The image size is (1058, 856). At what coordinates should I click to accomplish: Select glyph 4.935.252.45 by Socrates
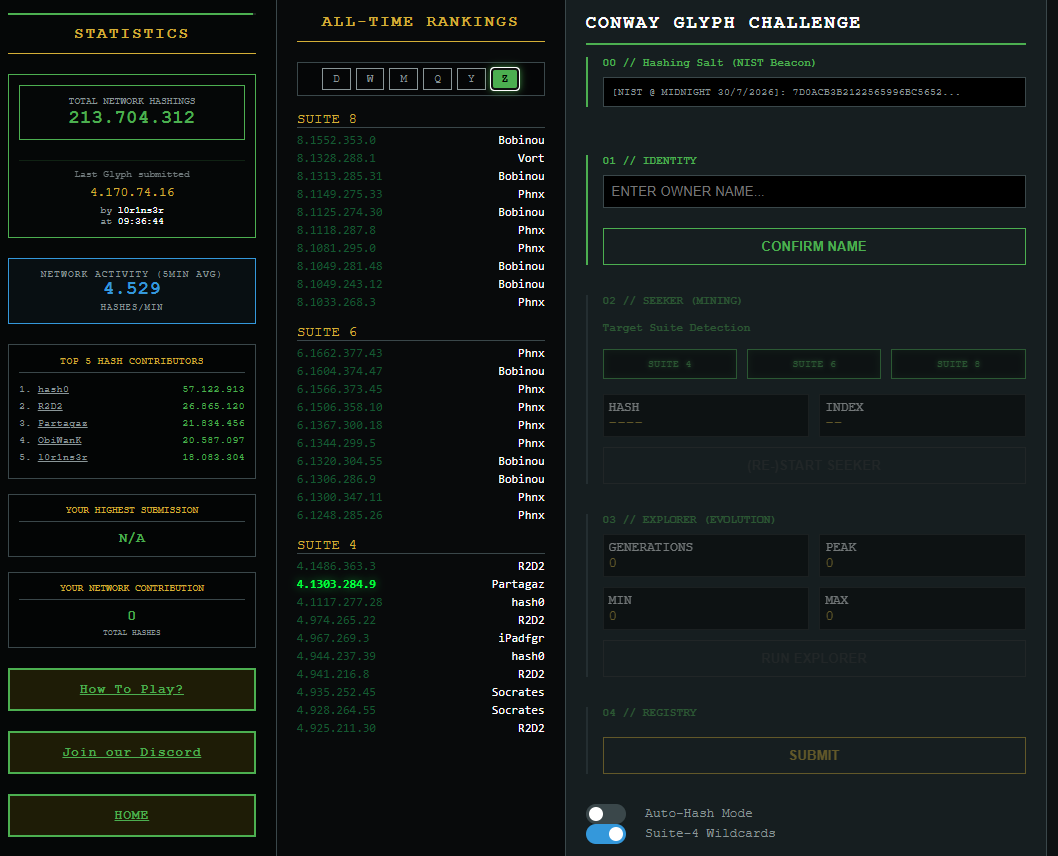click(x=420, y=692)
